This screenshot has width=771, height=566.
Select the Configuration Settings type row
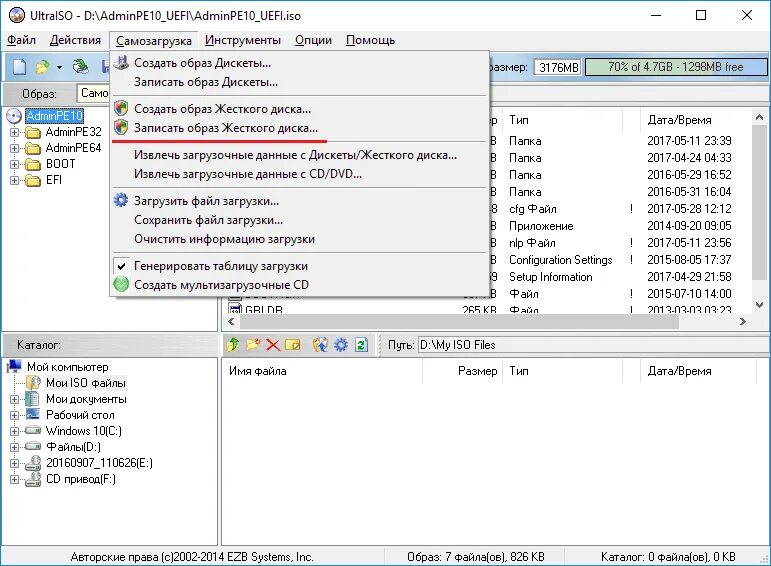click(561, 260)
